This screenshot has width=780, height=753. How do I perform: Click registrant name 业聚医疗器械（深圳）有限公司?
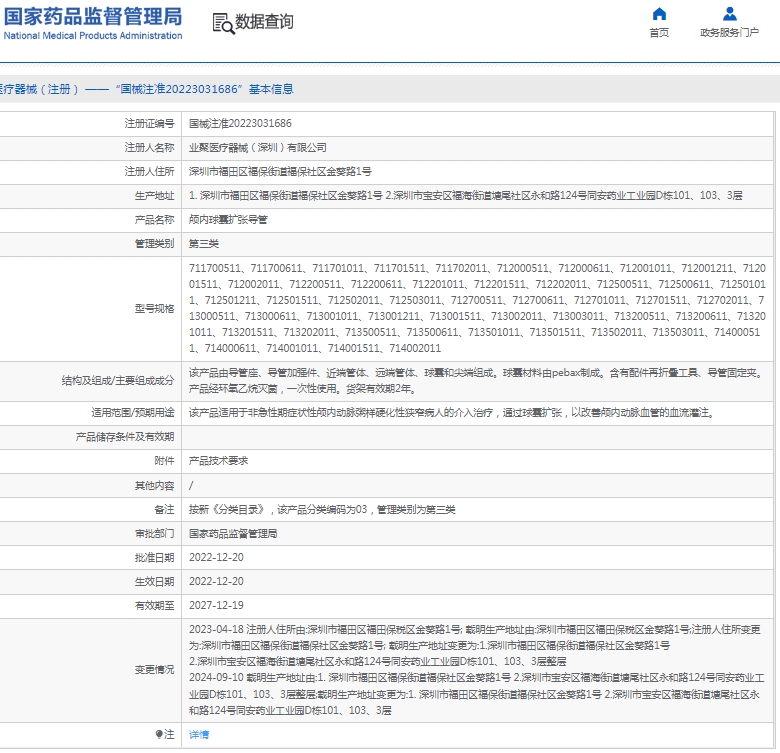click(258, 148)
